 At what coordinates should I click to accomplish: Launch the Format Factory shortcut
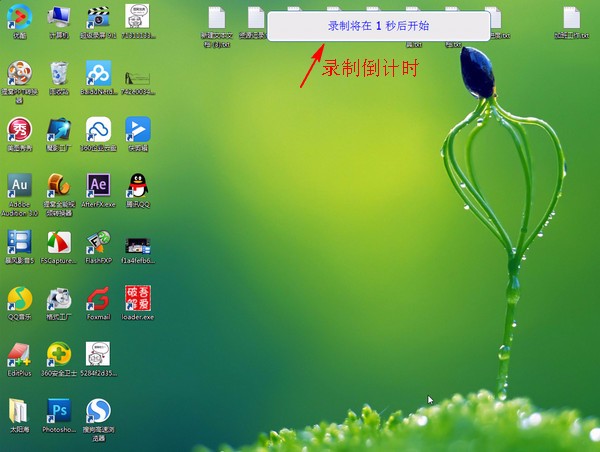pyautogui.click(x=59, y=303)
